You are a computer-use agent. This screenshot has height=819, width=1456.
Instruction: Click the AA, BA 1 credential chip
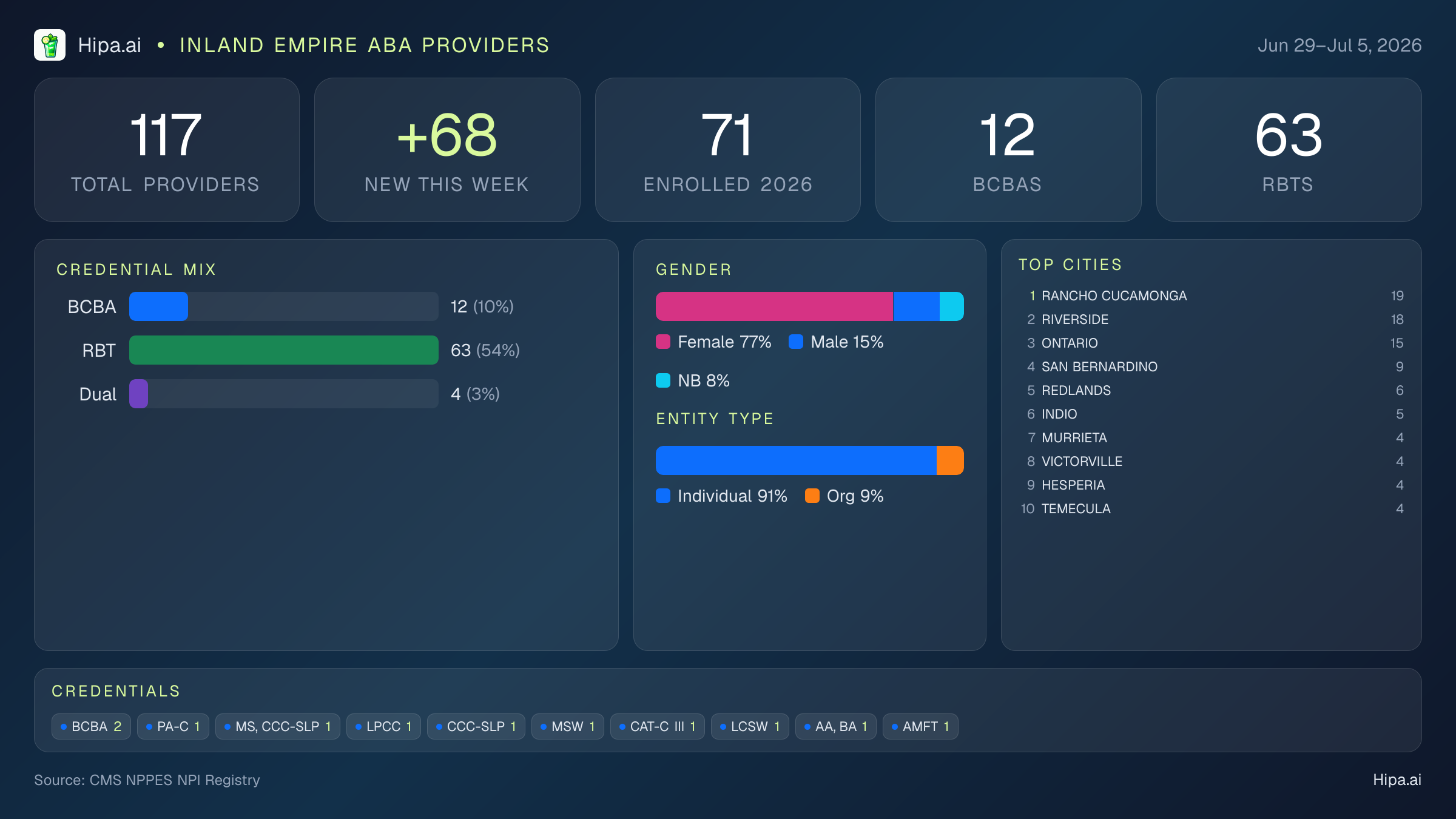836,726
